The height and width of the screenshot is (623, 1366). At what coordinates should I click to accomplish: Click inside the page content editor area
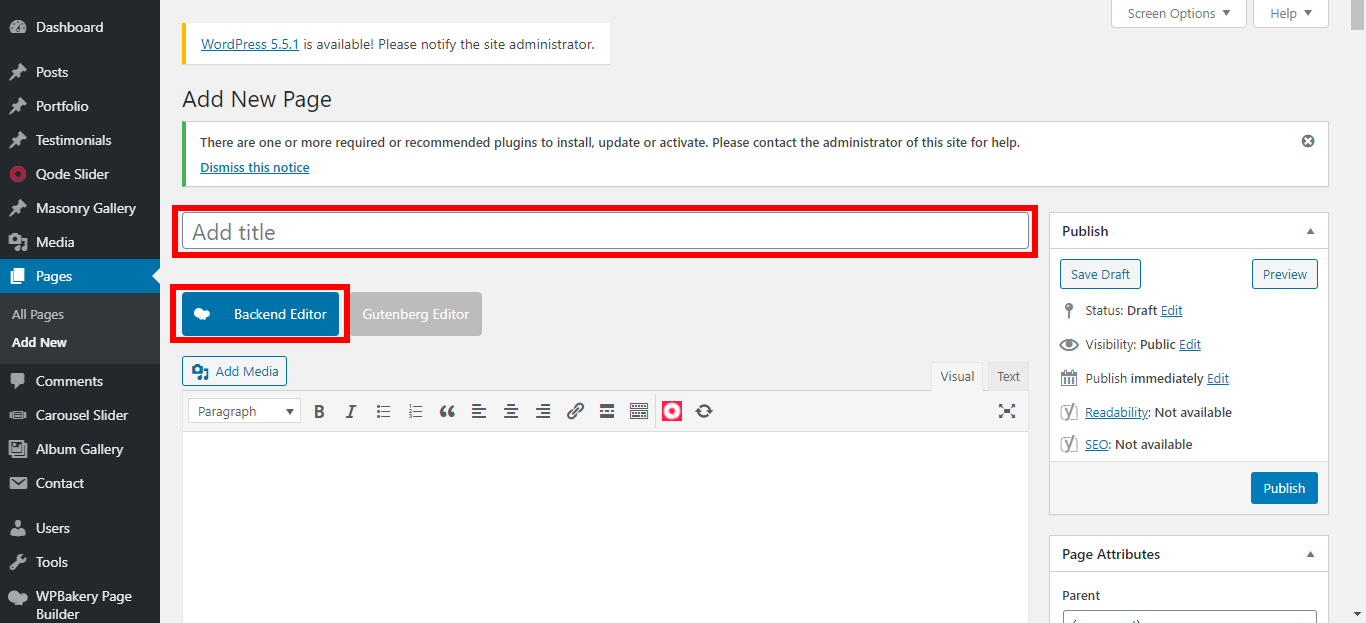[605, 527]
